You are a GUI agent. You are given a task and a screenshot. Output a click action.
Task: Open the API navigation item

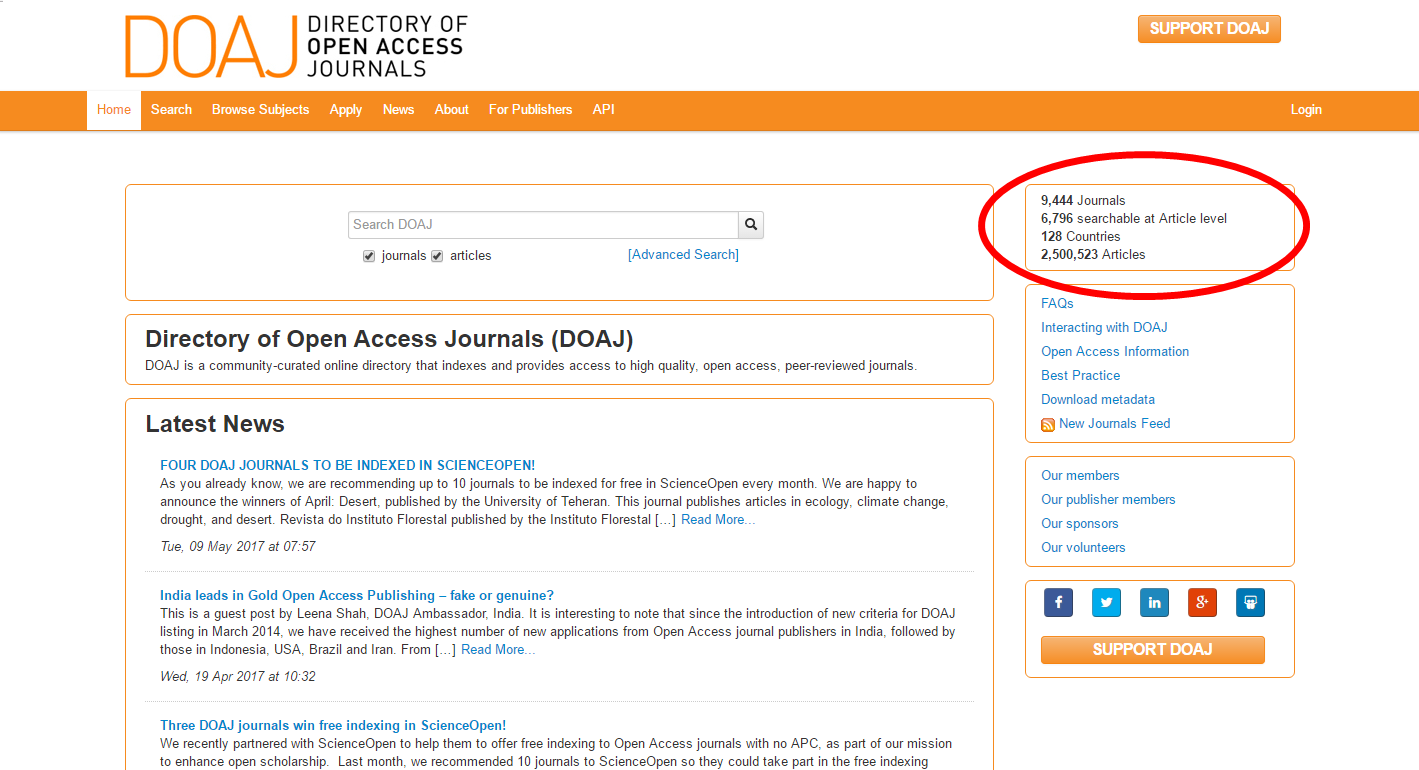pos(603,110)
